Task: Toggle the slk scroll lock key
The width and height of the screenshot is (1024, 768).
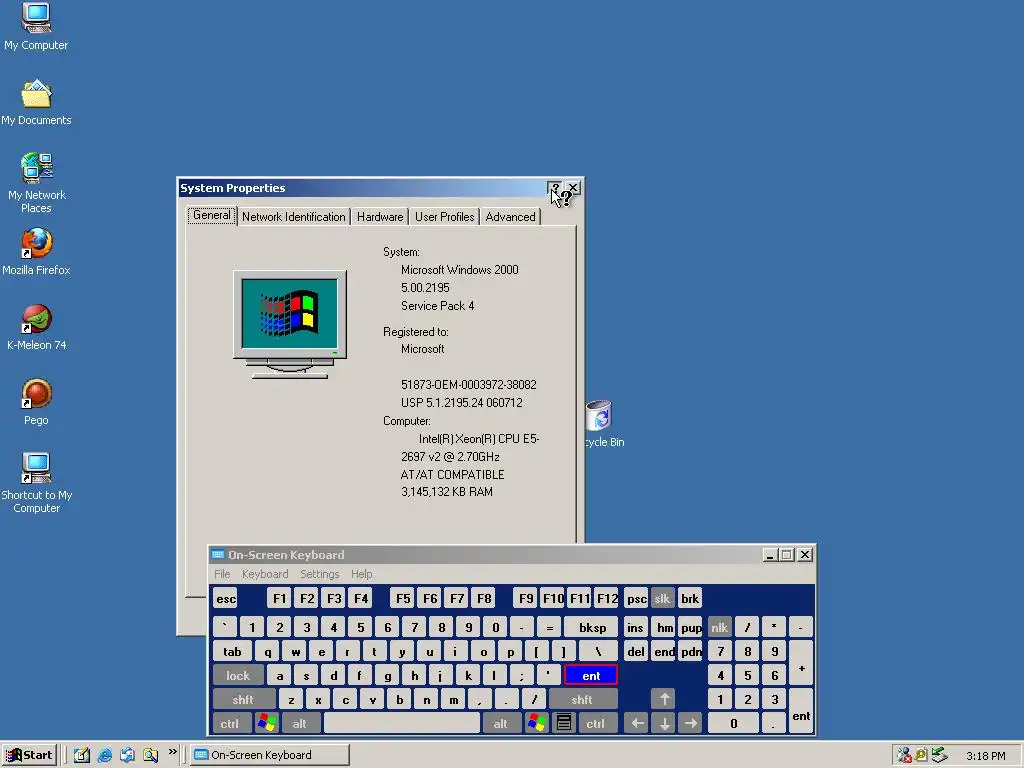Action: (x=662, y=599)
